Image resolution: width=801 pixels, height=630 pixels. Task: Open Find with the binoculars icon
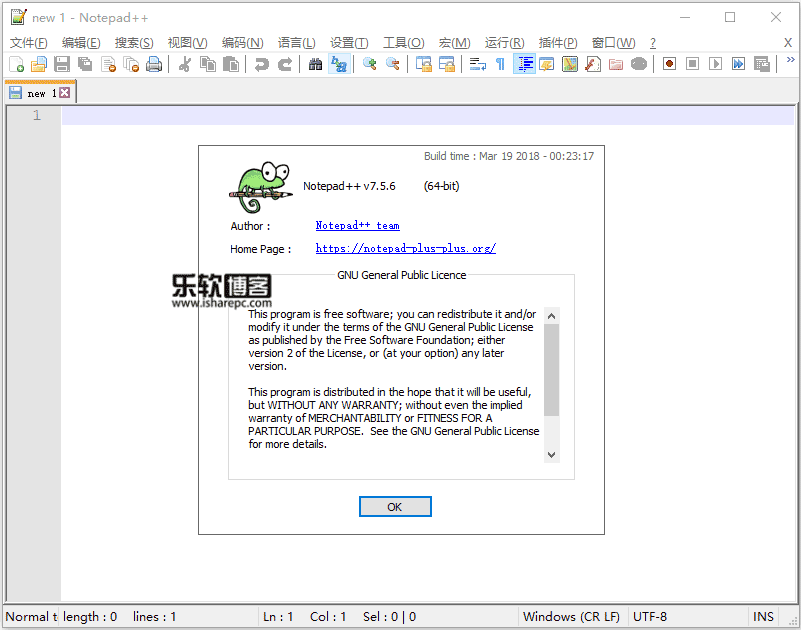pyautogui.click(x=316, y=64)
